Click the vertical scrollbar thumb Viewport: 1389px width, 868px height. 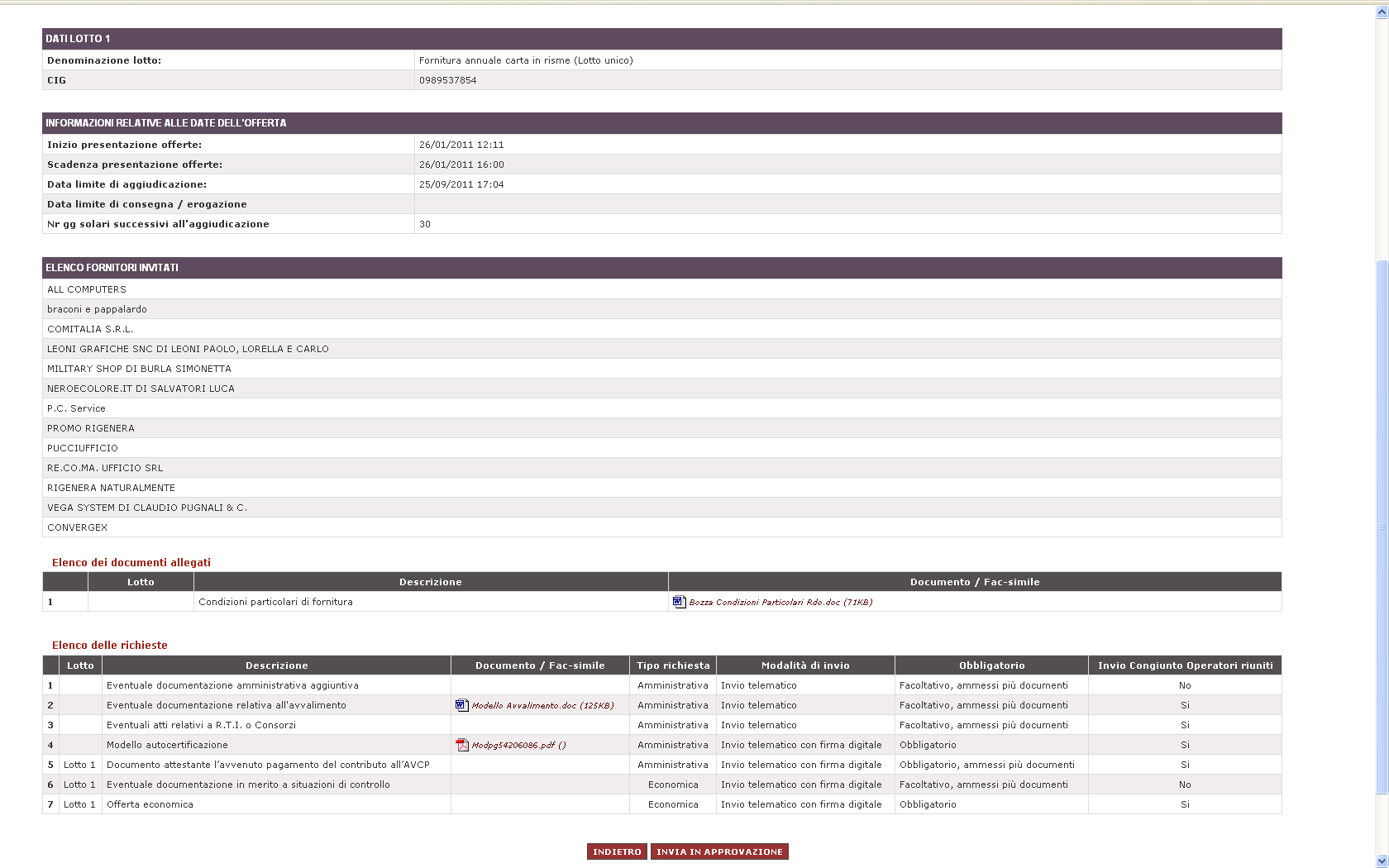[1382, 527]
